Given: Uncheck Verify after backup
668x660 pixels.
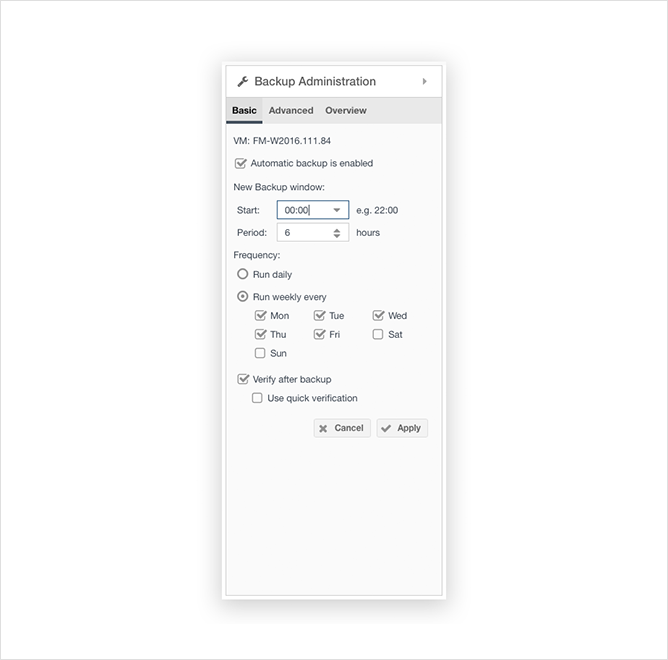Looking at the screenshot, I should click(x=243, y=379).
